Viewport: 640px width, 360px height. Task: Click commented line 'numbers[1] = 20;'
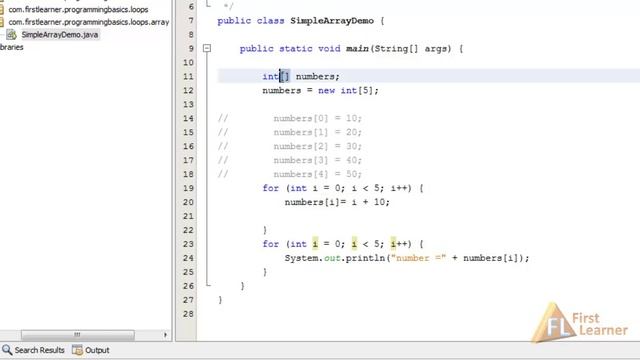coord(318,132)
